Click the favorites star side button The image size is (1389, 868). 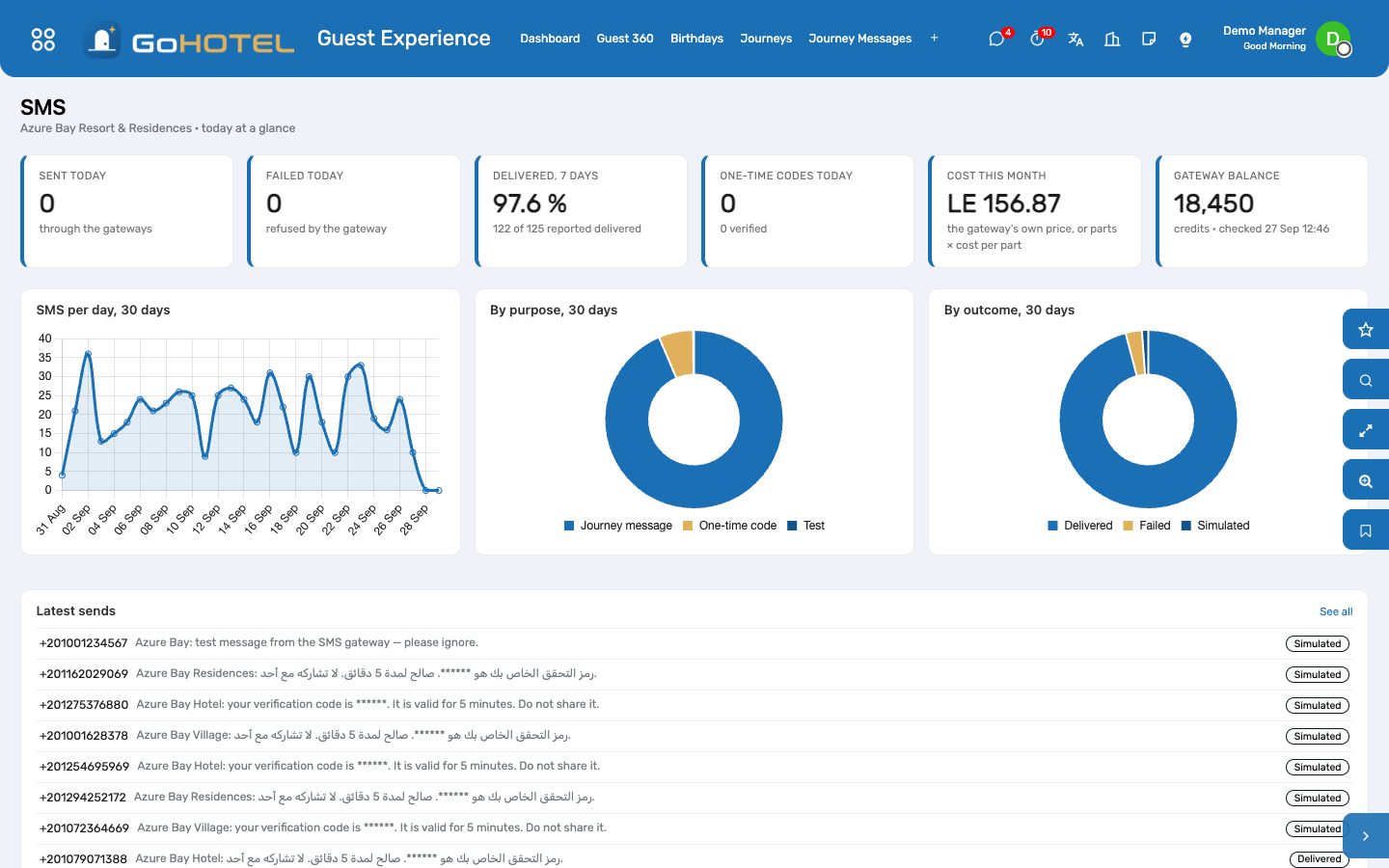click(x=1366, y=330)
